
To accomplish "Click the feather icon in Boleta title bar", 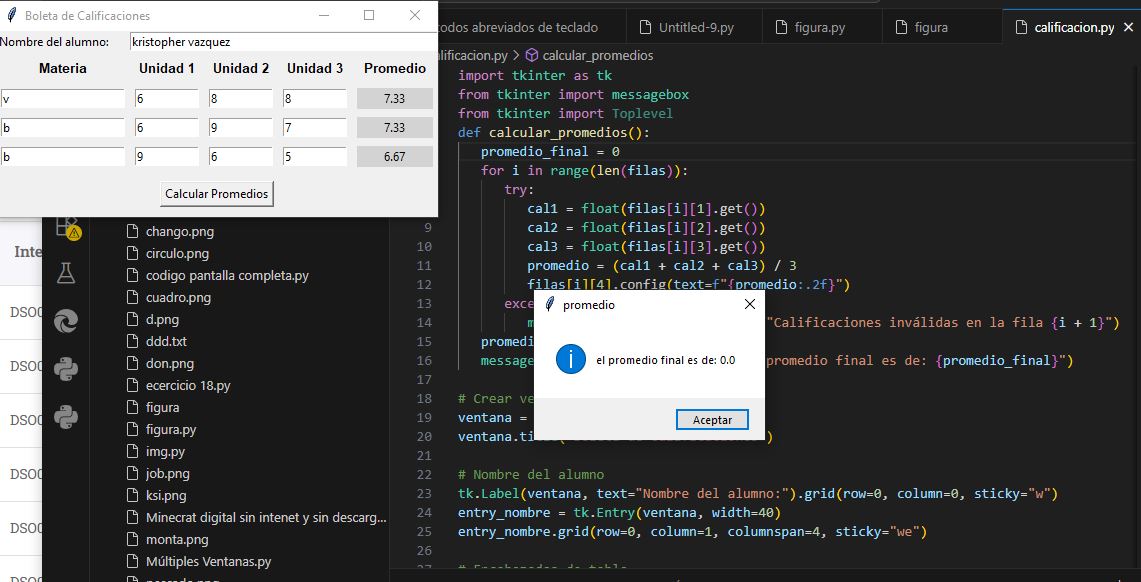I will [11, 16].
